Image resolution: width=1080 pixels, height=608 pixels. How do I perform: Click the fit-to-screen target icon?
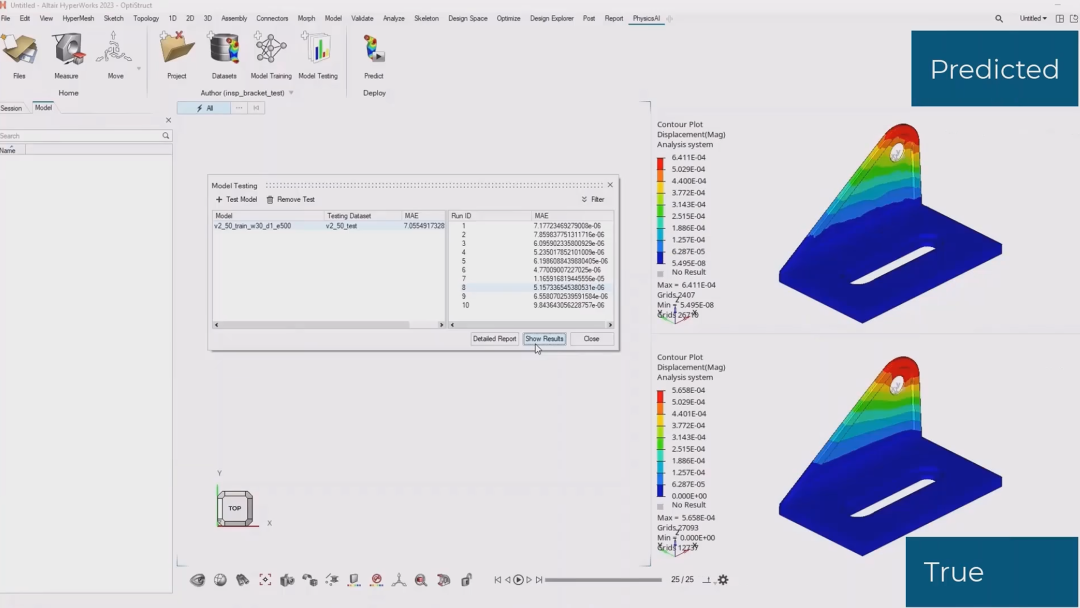[265, 580]
